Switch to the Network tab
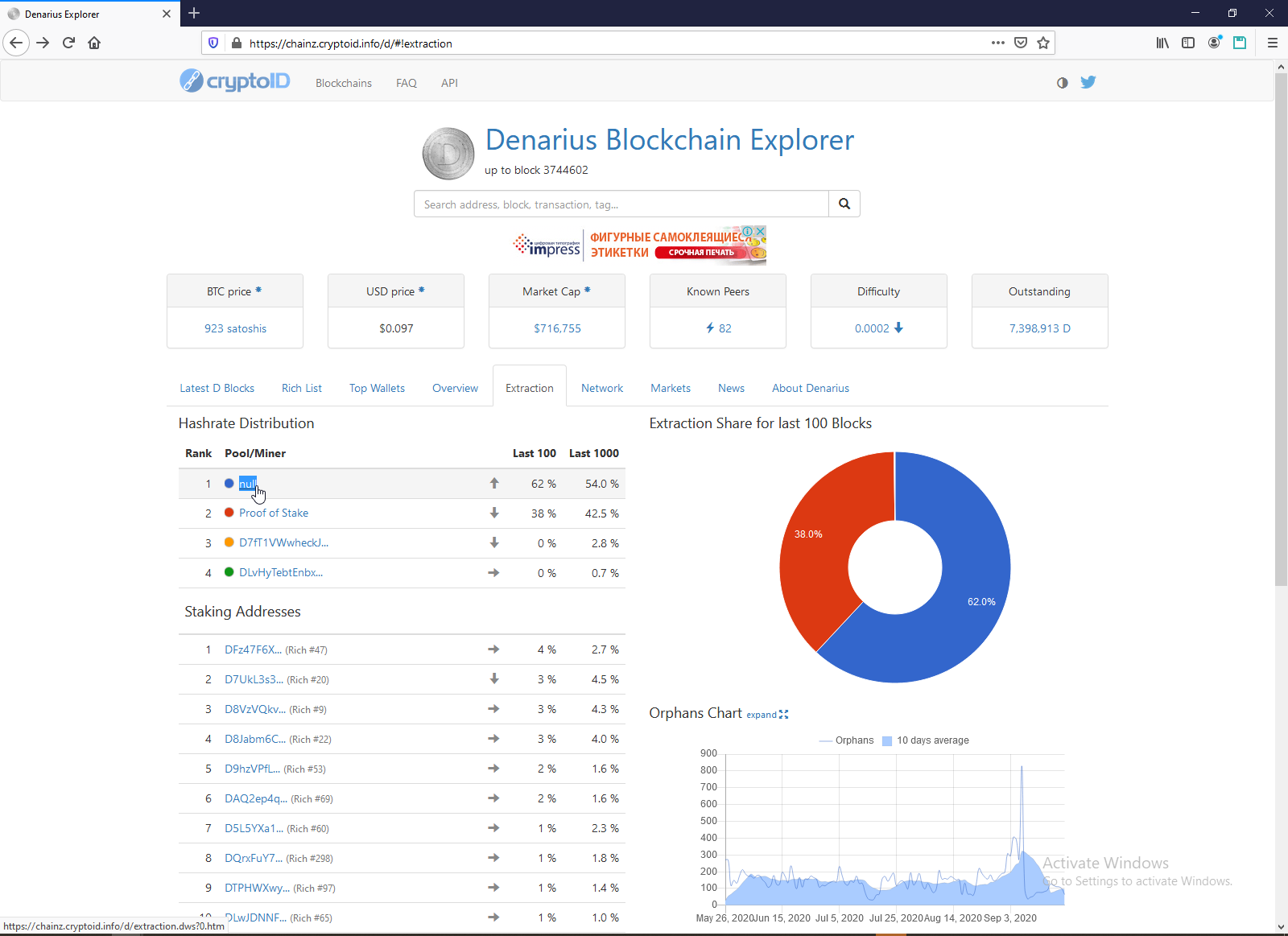The height and width of the screenshot is (936, 1288). [x=602, y=388]
